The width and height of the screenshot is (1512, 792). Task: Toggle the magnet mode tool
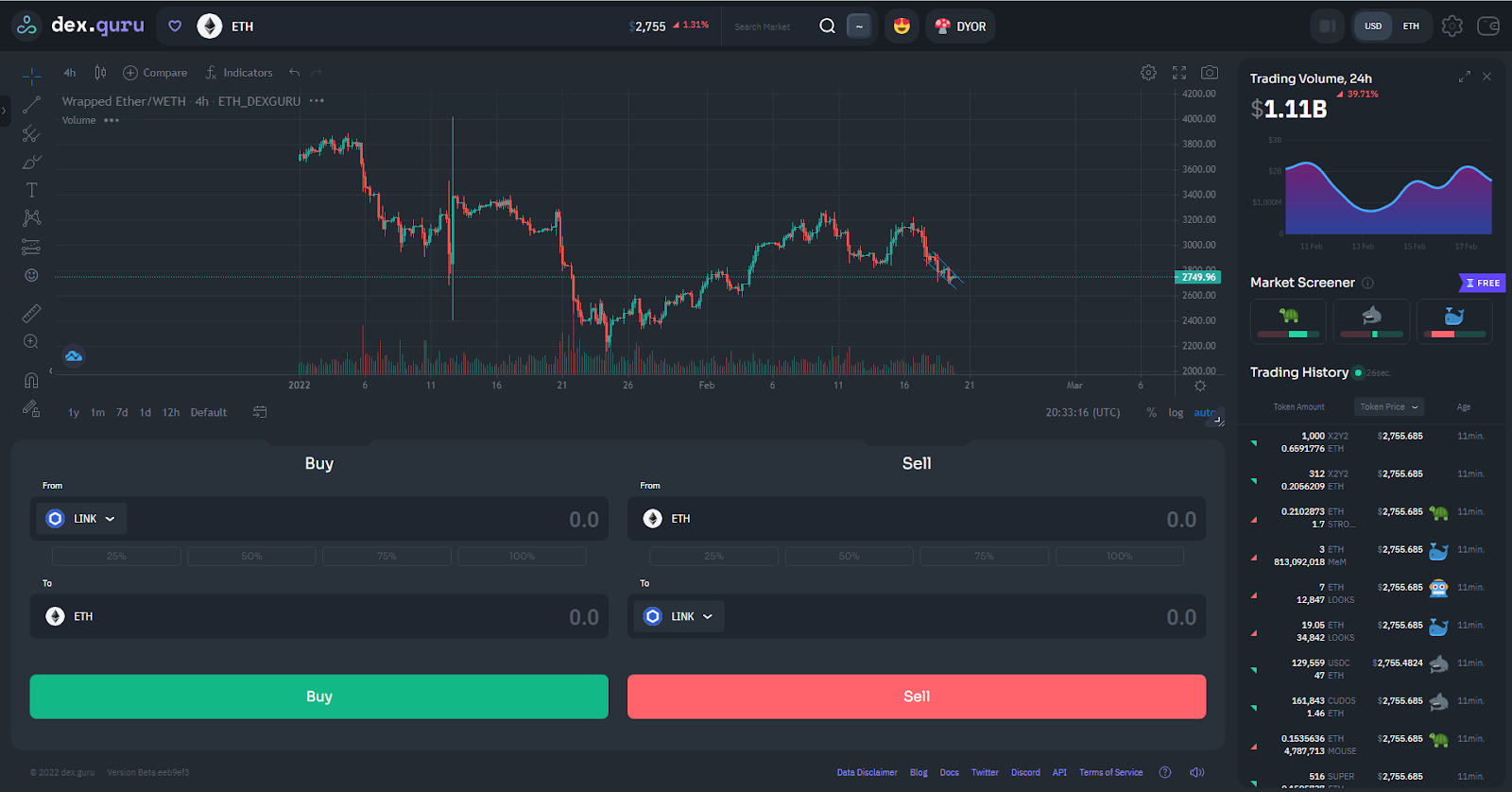pyautogui.click(x=31, y=380)
